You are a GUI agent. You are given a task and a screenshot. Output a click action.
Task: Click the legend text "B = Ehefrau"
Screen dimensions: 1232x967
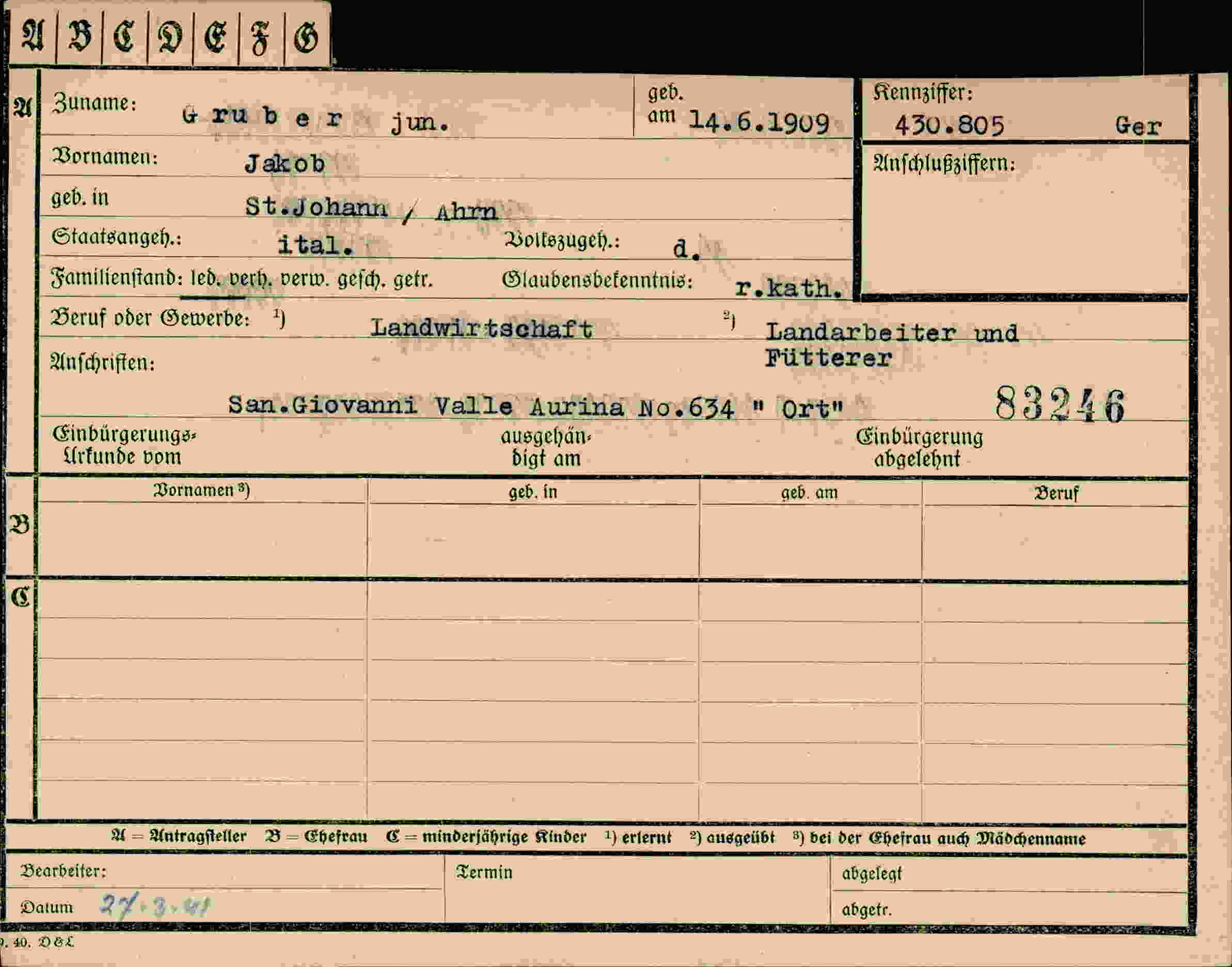click(316, 837)
